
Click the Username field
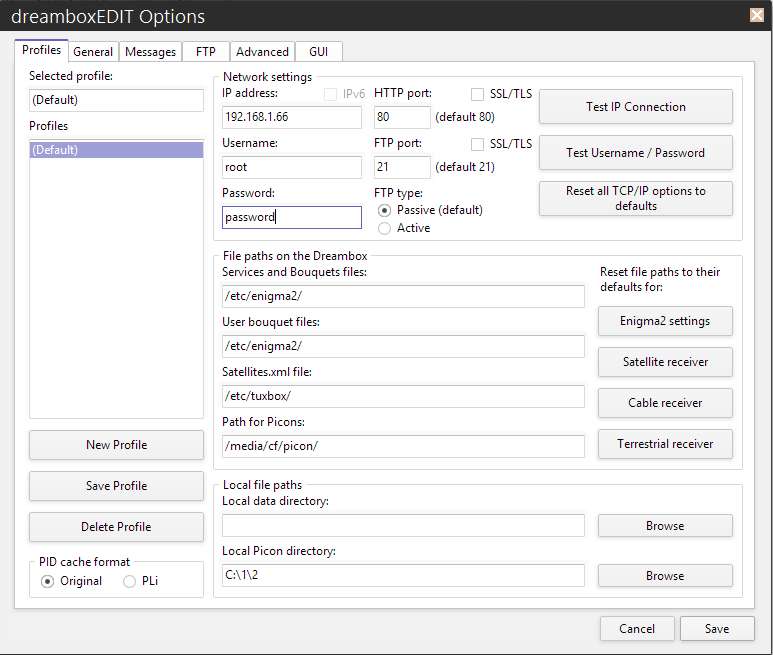tap(291, 167)
